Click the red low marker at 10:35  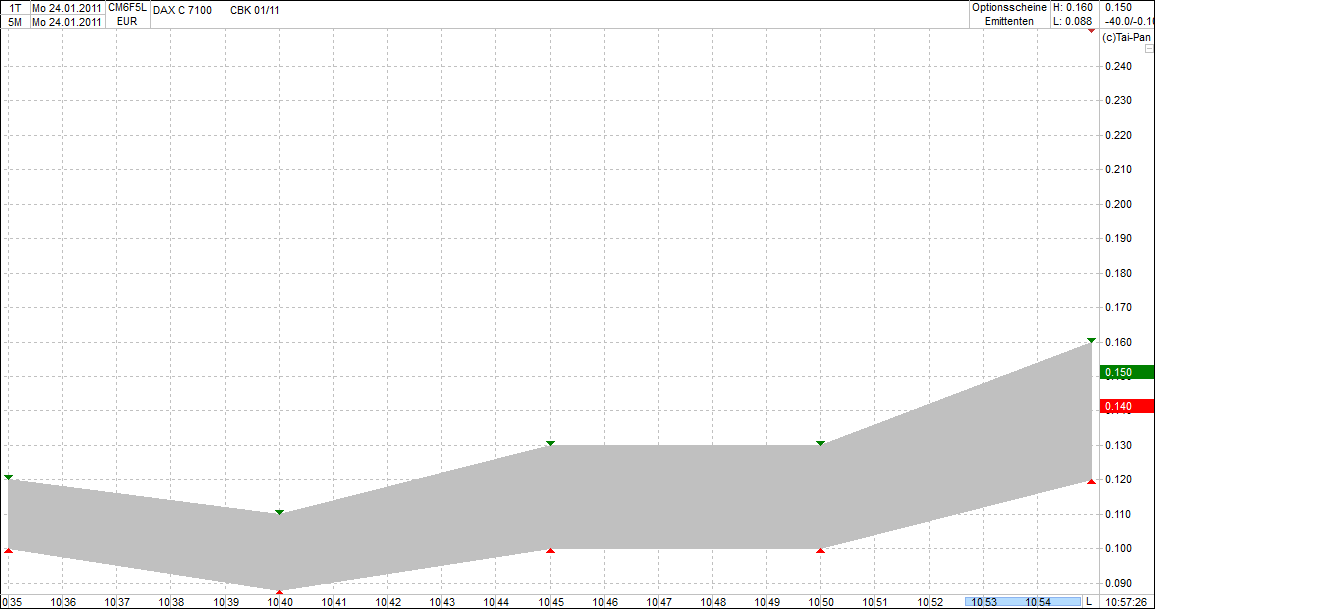click(x=8, y=549)
